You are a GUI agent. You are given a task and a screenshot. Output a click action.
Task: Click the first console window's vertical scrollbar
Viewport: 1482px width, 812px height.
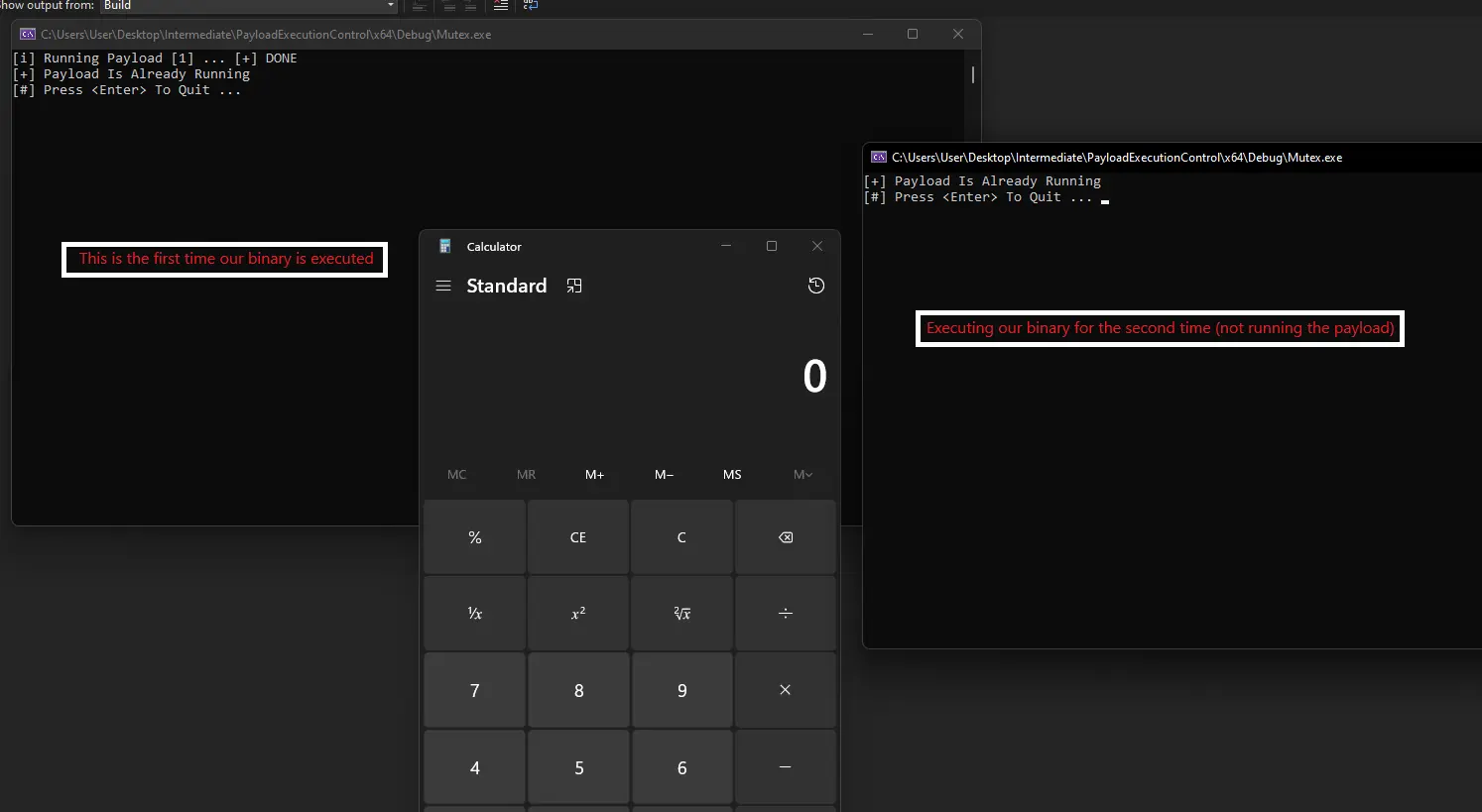[x=972, y=75]
